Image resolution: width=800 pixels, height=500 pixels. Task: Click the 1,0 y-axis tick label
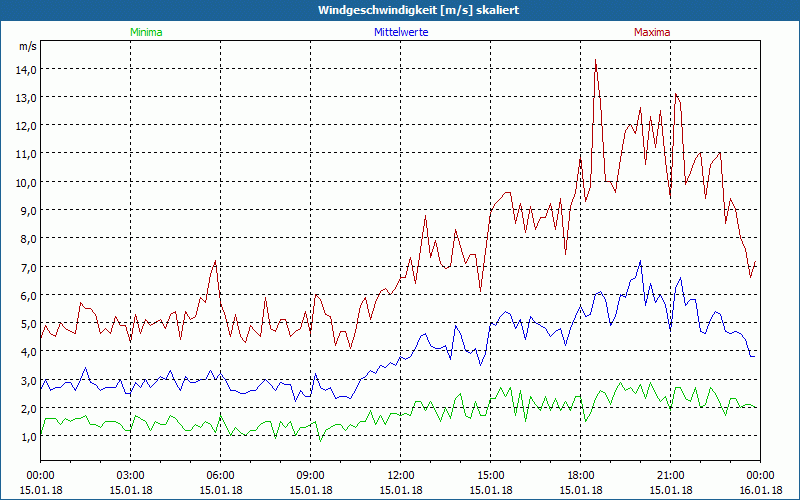pos(26,437)
